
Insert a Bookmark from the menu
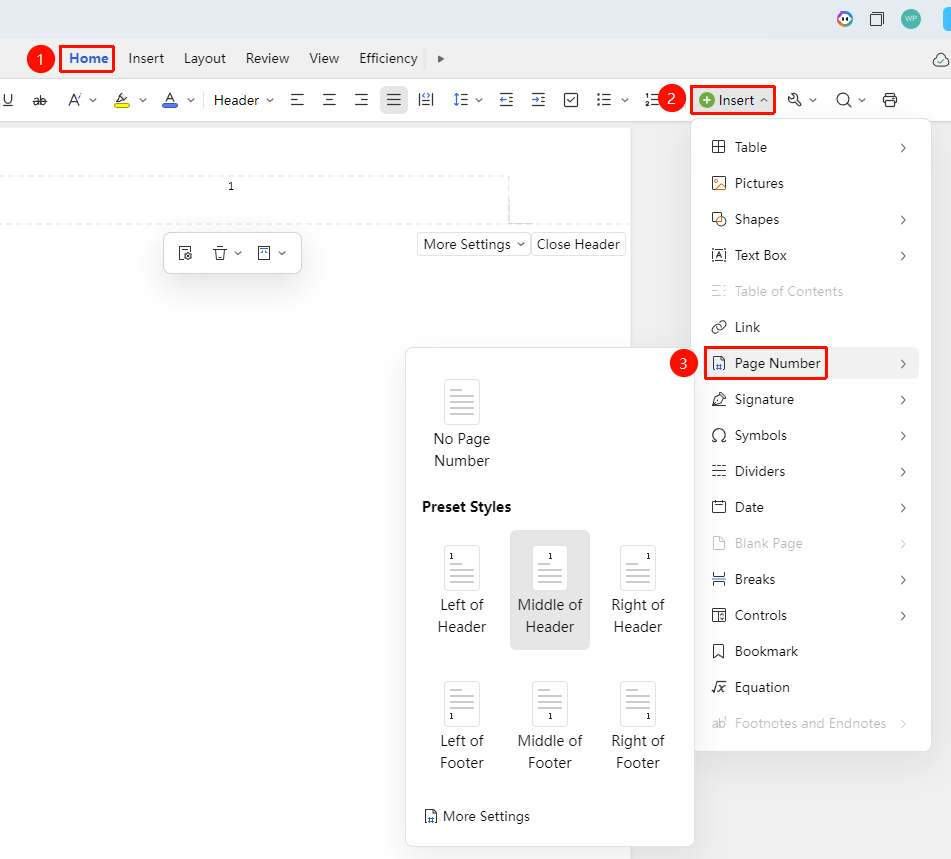click(x=811, y=652)
